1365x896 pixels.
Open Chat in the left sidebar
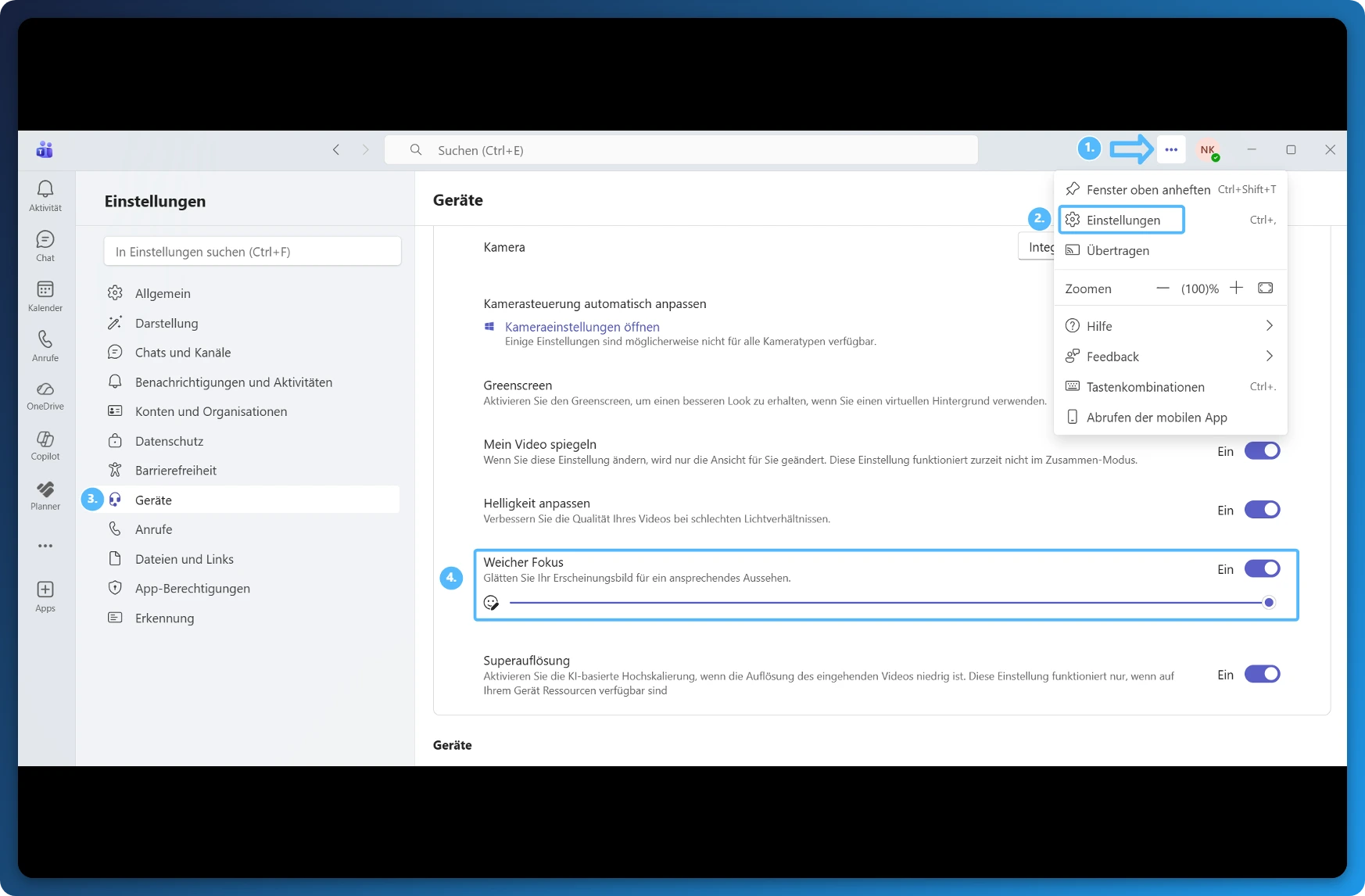tap(45, 239)
